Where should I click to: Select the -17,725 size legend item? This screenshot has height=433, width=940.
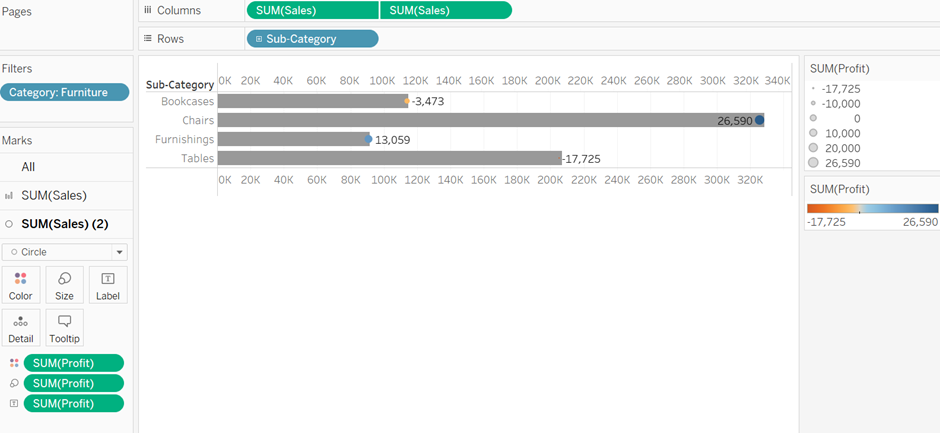tap(834, 89)
